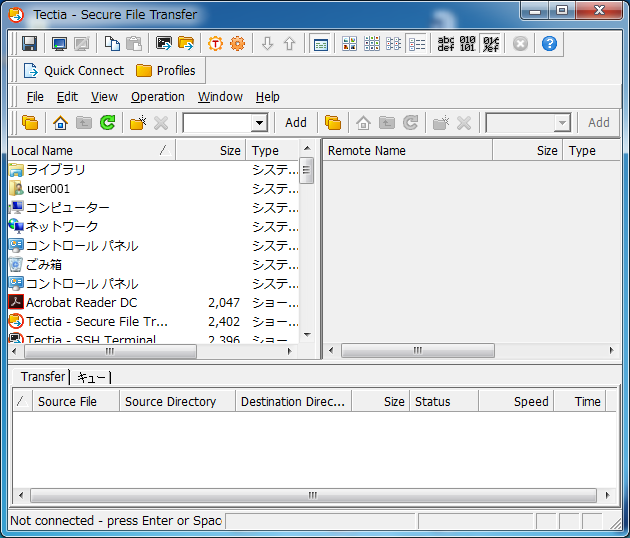Toggle the transfer view pane icon
This screenshot has width=630, height=538.
pyautogui.click(x=320, y=44)
